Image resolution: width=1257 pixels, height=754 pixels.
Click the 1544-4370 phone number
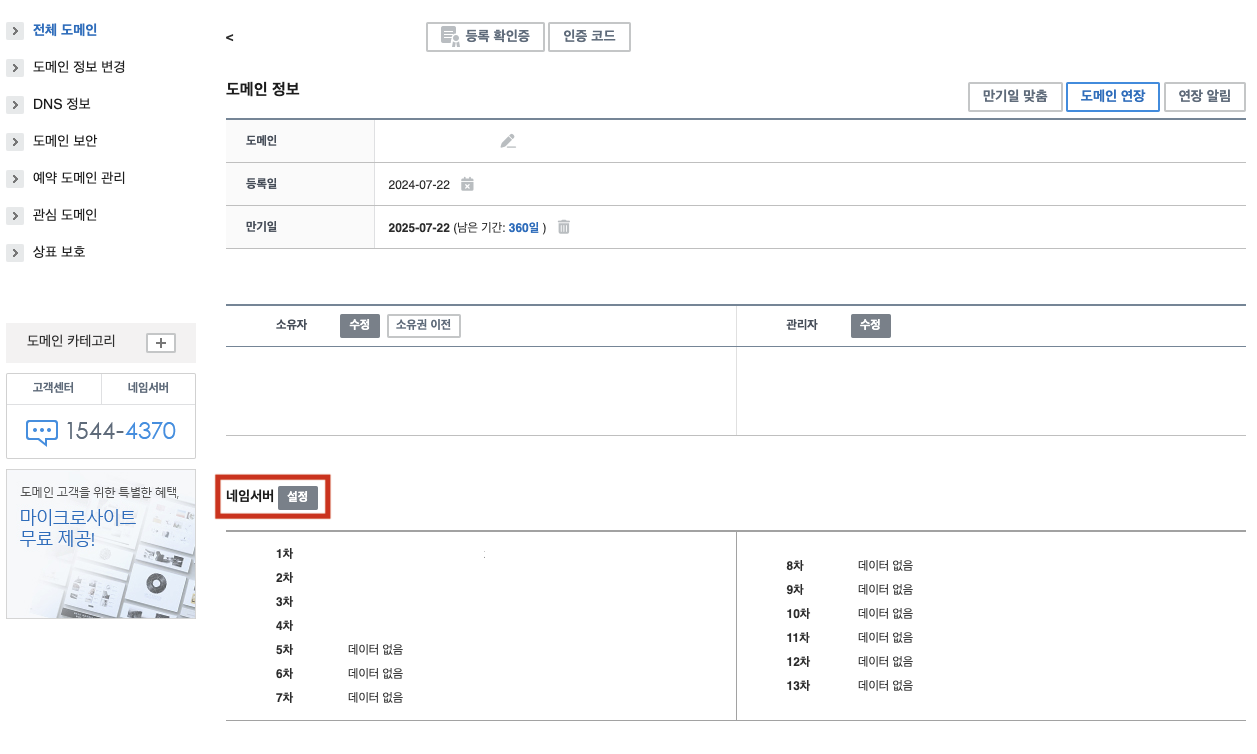(121, 432)
